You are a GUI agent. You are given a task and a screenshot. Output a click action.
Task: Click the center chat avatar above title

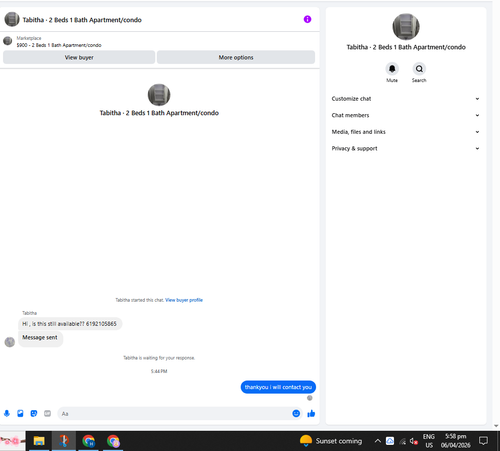(159, 95)
